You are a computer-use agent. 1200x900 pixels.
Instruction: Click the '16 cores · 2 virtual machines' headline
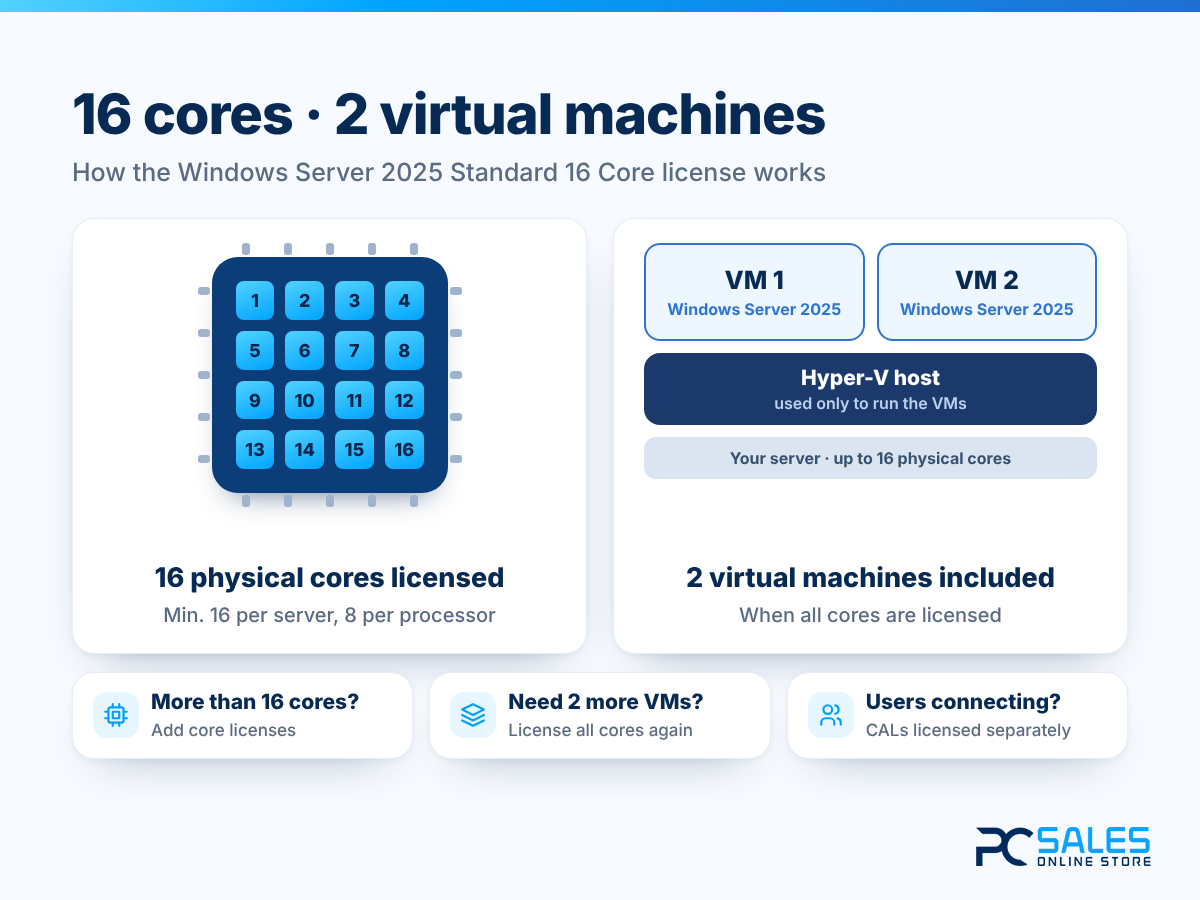[449, 115]
